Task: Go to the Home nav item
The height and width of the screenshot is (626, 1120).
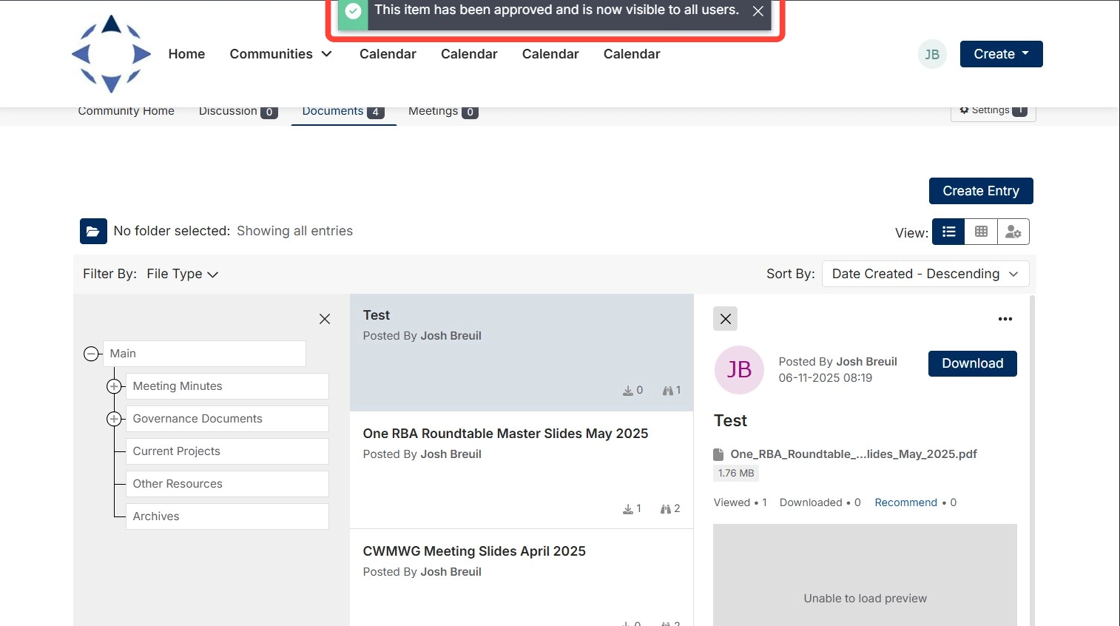Action: point(186,54)
